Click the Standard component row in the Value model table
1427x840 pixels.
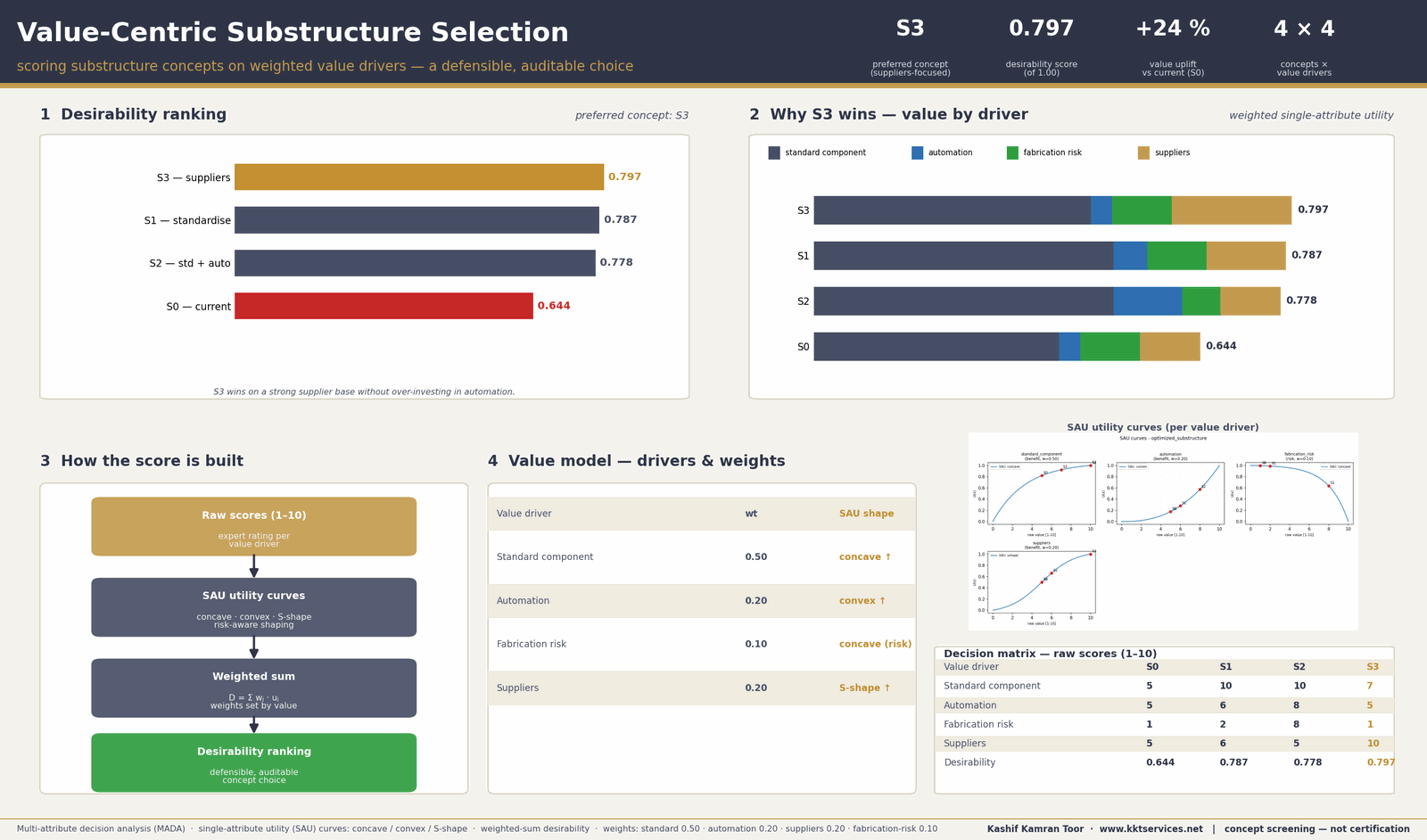coord(702,557)
